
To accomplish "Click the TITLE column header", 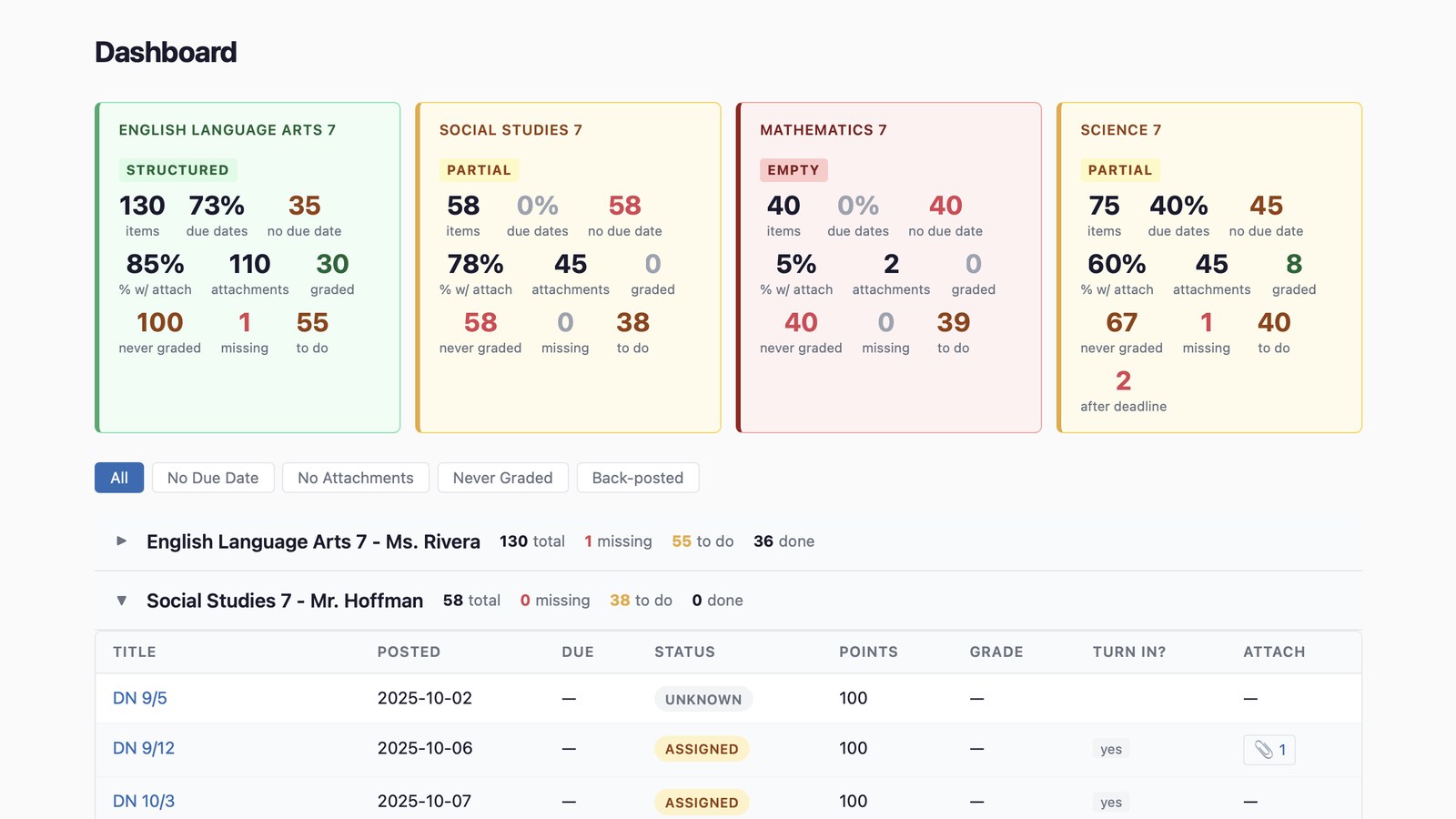I will 135,652.
